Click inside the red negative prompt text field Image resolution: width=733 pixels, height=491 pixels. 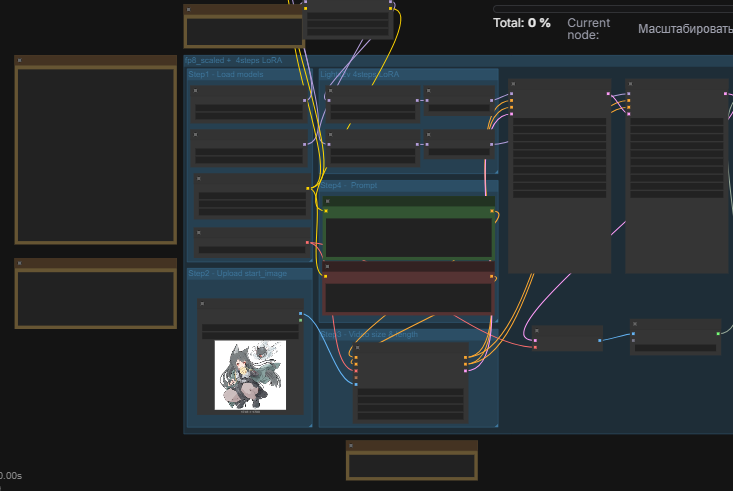pyautogui.click(x=408, y=298)
